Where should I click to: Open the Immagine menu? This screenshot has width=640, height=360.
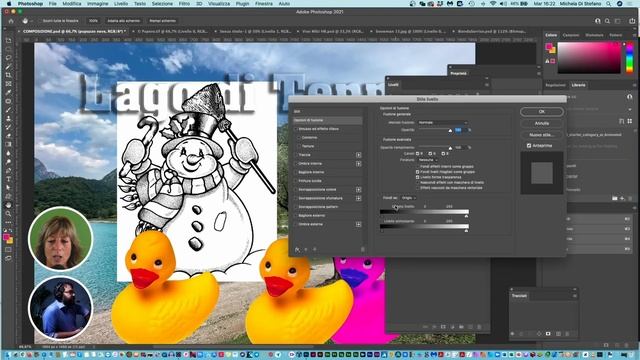pyautogui.click(x=98, y=4)
